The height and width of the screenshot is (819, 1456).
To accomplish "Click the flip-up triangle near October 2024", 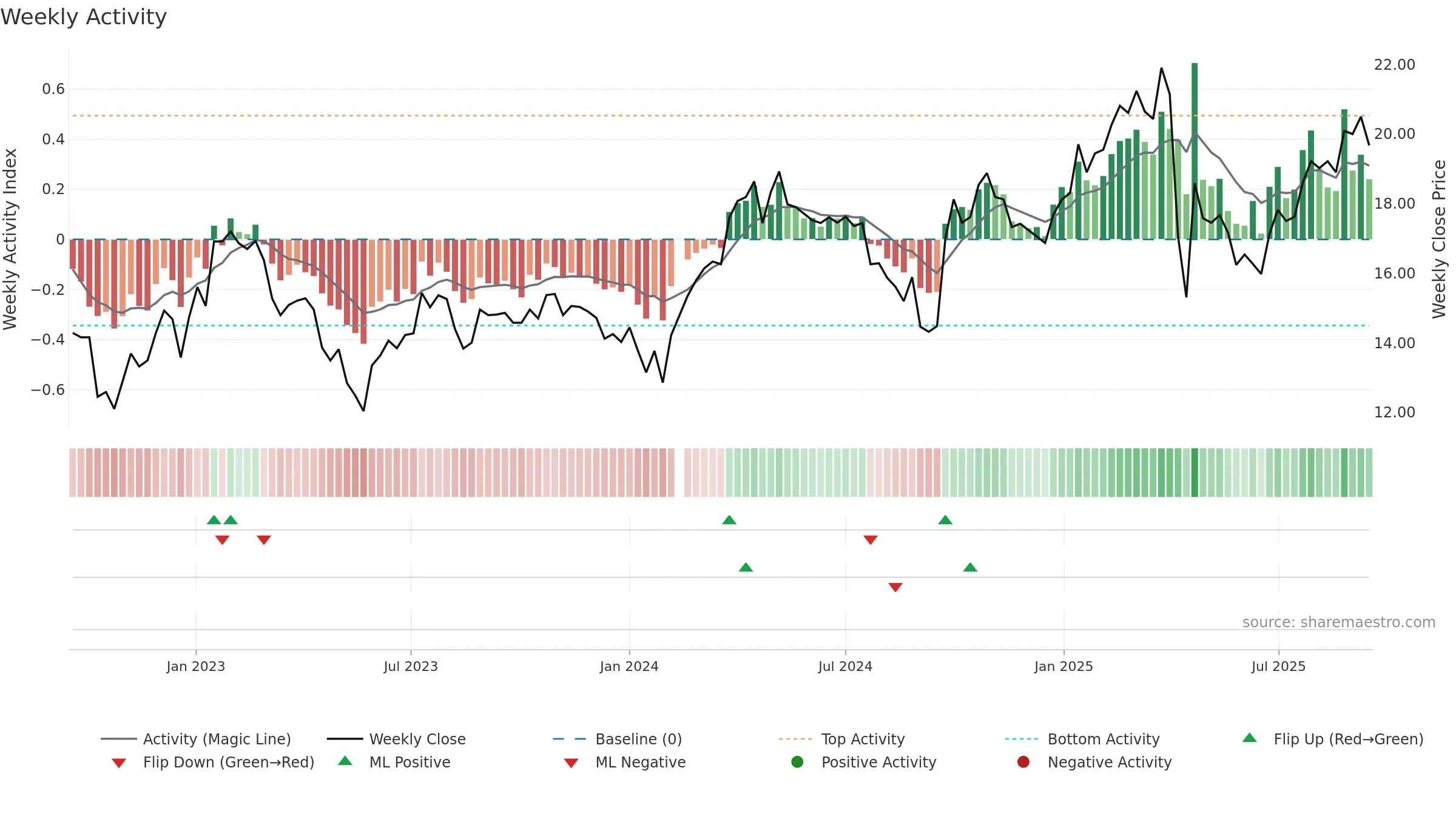I will click(945, 520).
